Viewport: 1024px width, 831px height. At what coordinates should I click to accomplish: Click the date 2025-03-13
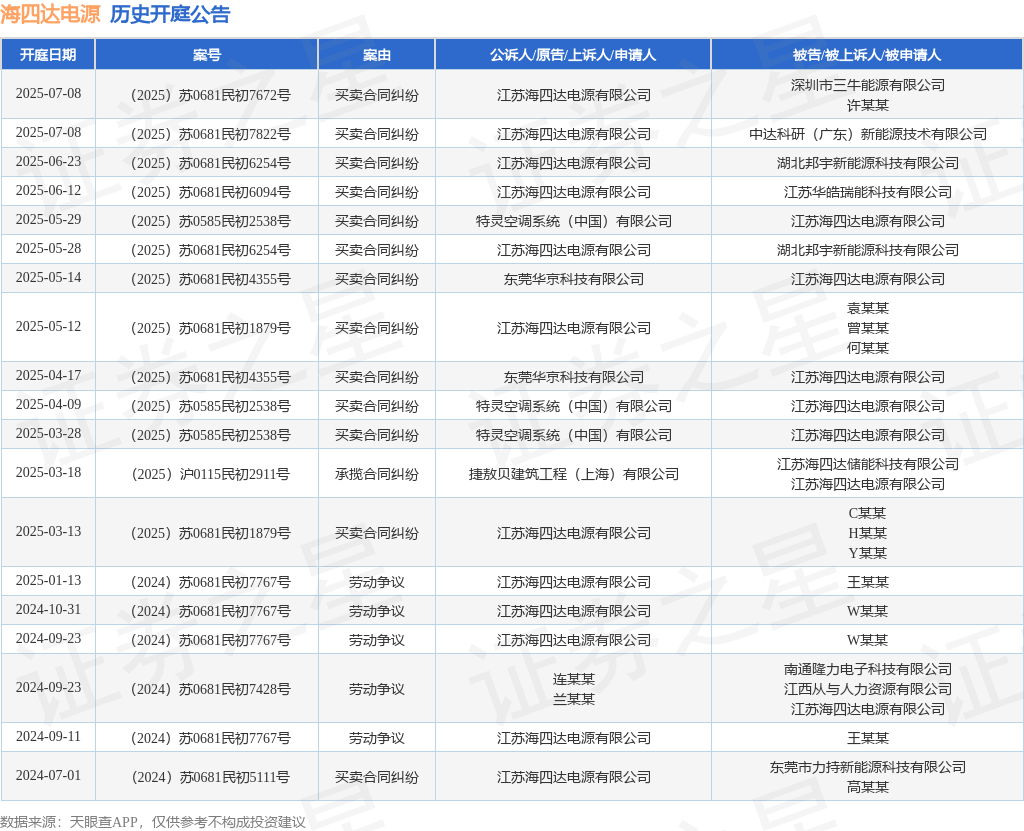coord(48,532)
